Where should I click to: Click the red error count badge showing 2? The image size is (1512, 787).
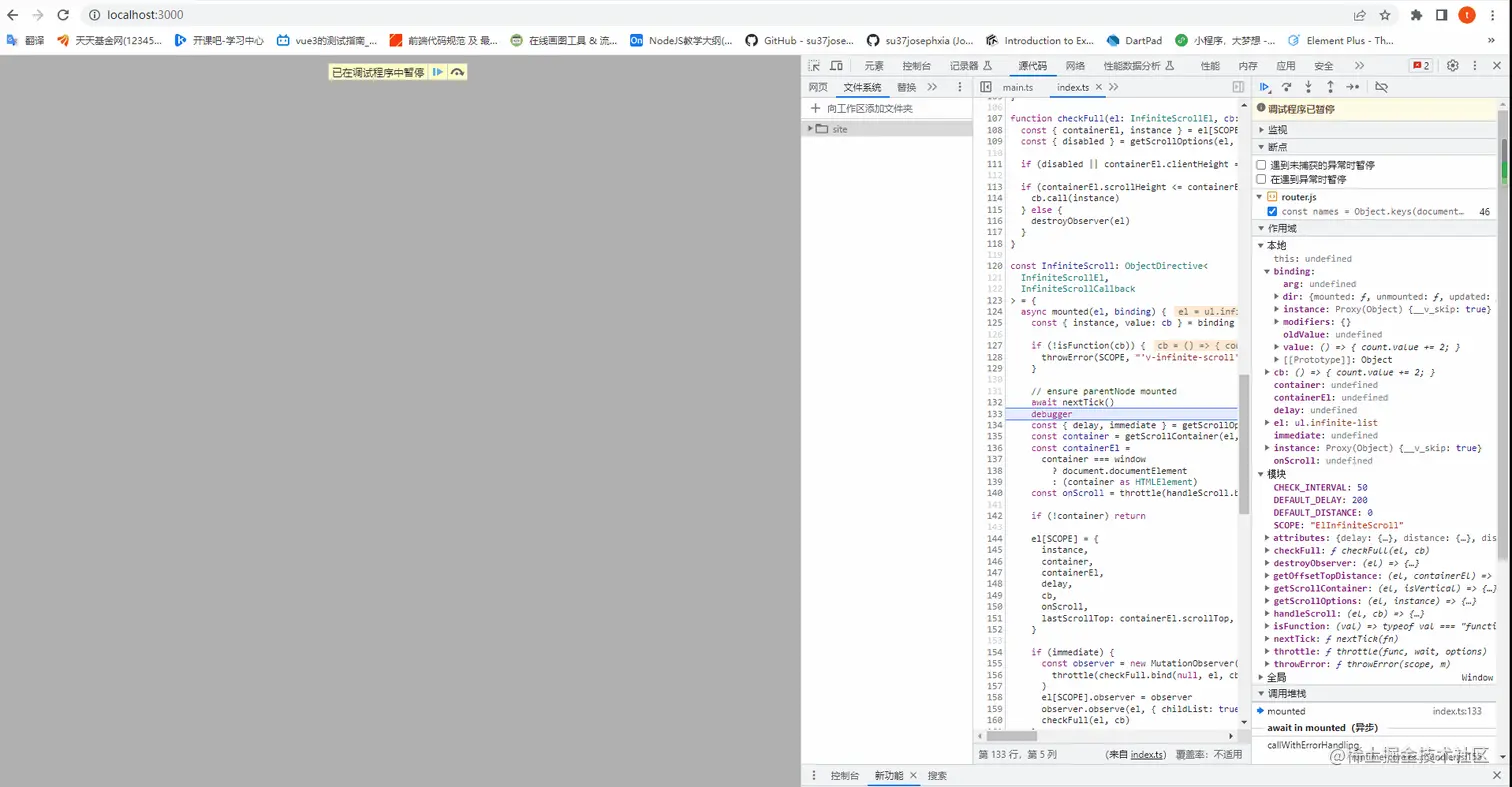click(1421, 66)
